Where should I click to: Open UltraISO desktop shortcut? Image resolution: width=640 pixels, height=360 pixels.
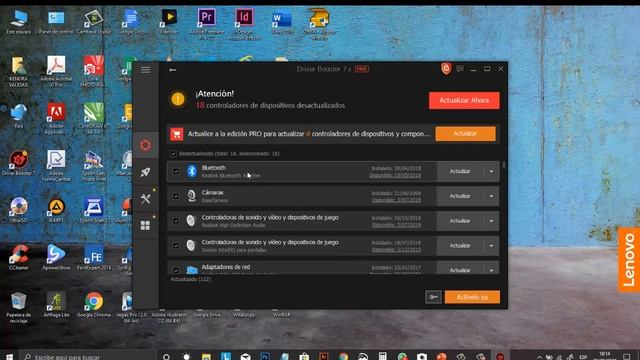(18, 210)
